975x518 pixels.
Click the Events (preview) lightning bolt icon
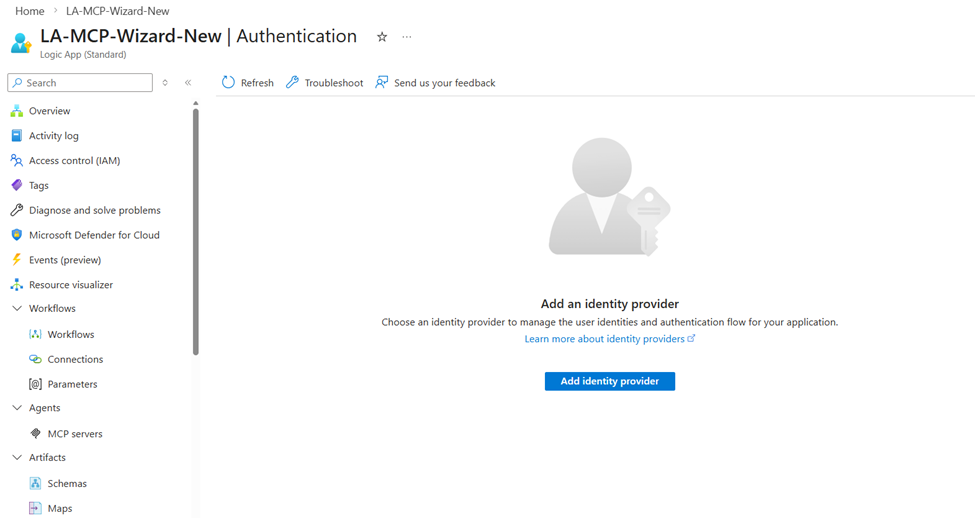coord(17,260)
